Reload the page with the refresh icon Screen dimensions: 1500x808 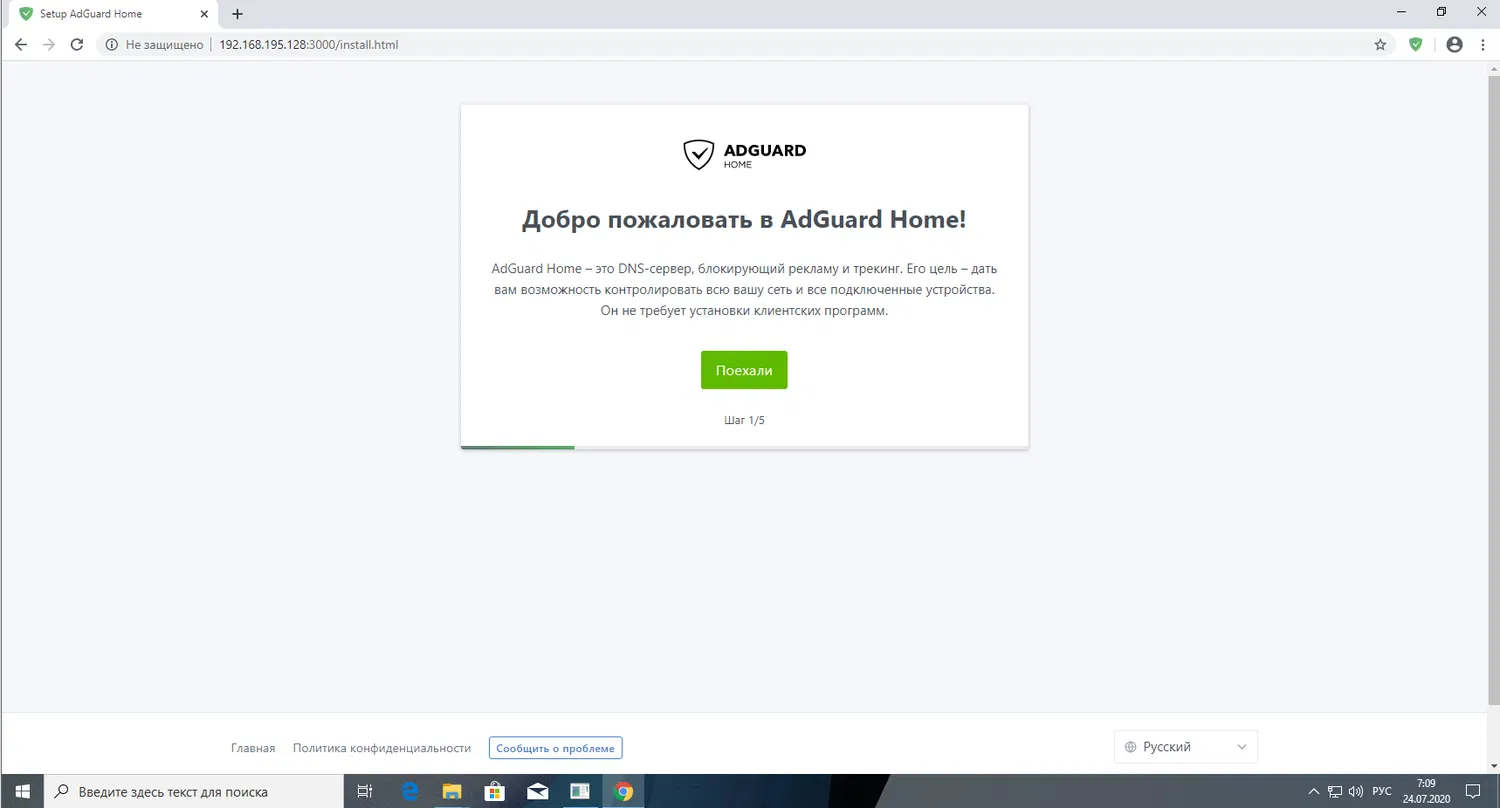tap(77, 45)
